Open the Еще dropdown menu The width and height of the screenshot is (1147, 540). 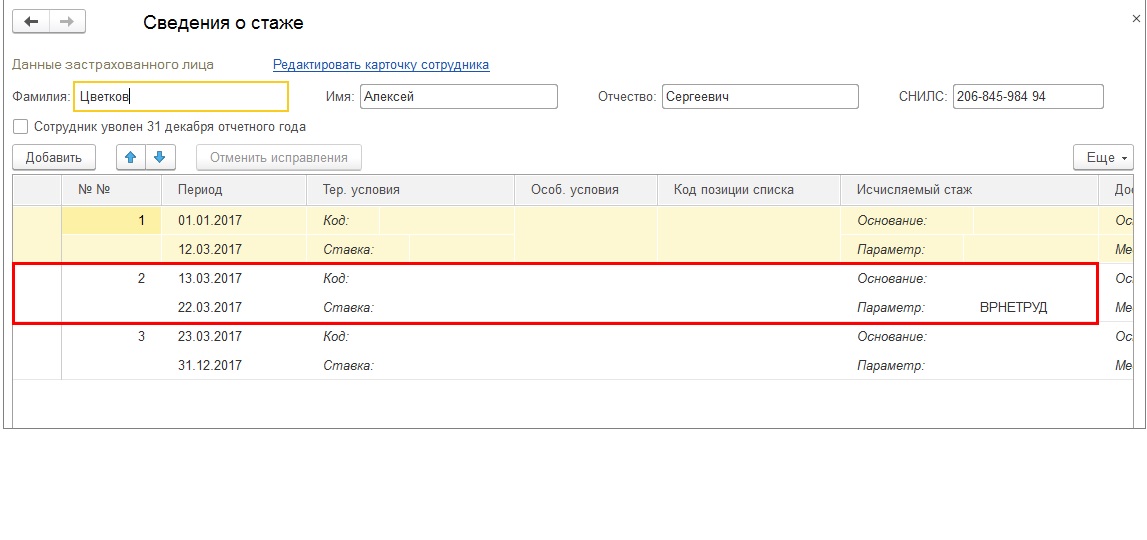pos(1103,157)
